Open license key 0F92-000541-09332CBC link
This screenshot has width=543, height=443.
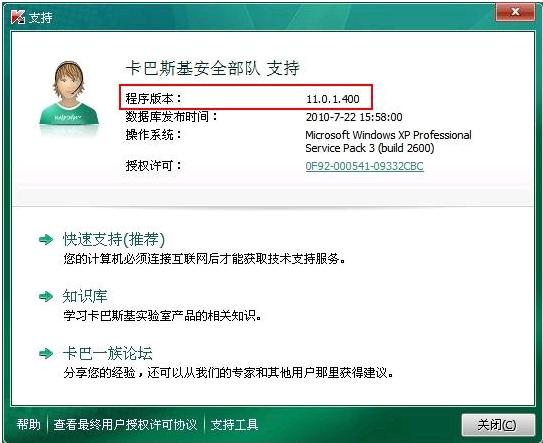tap(364, 166)
